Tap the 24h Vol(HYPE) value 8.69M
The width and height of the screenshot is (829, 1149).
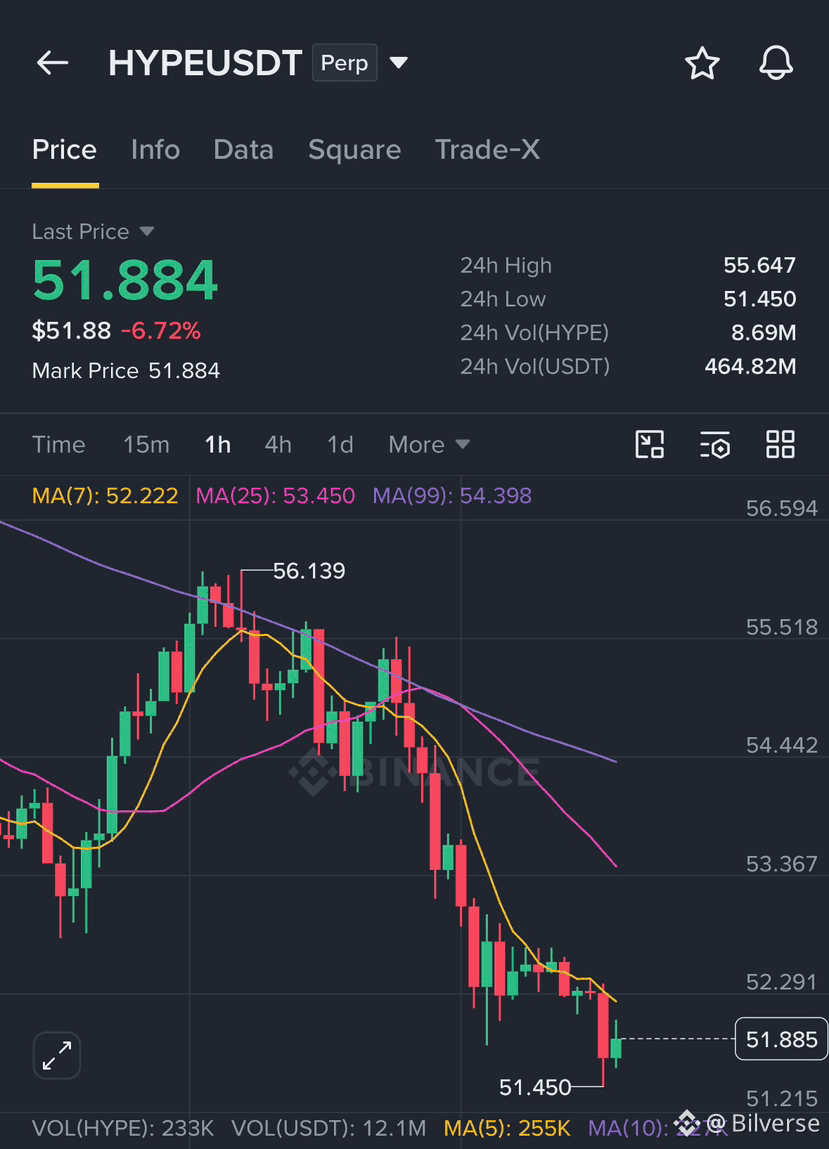click(x=764, y=333)
